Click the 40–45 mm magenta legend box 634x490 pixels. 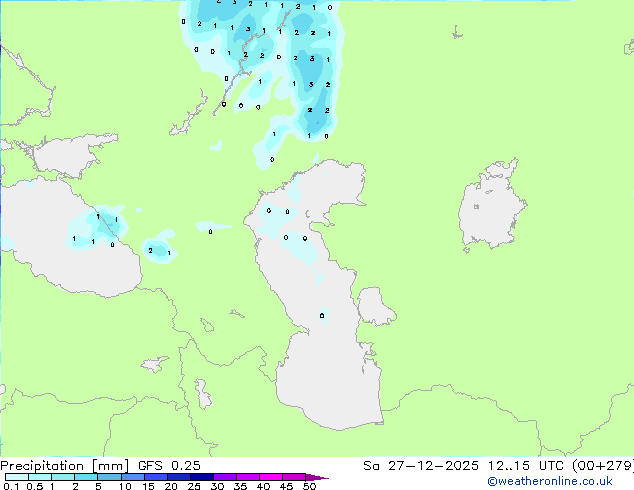pyautogui.click(x=271, y=477)
